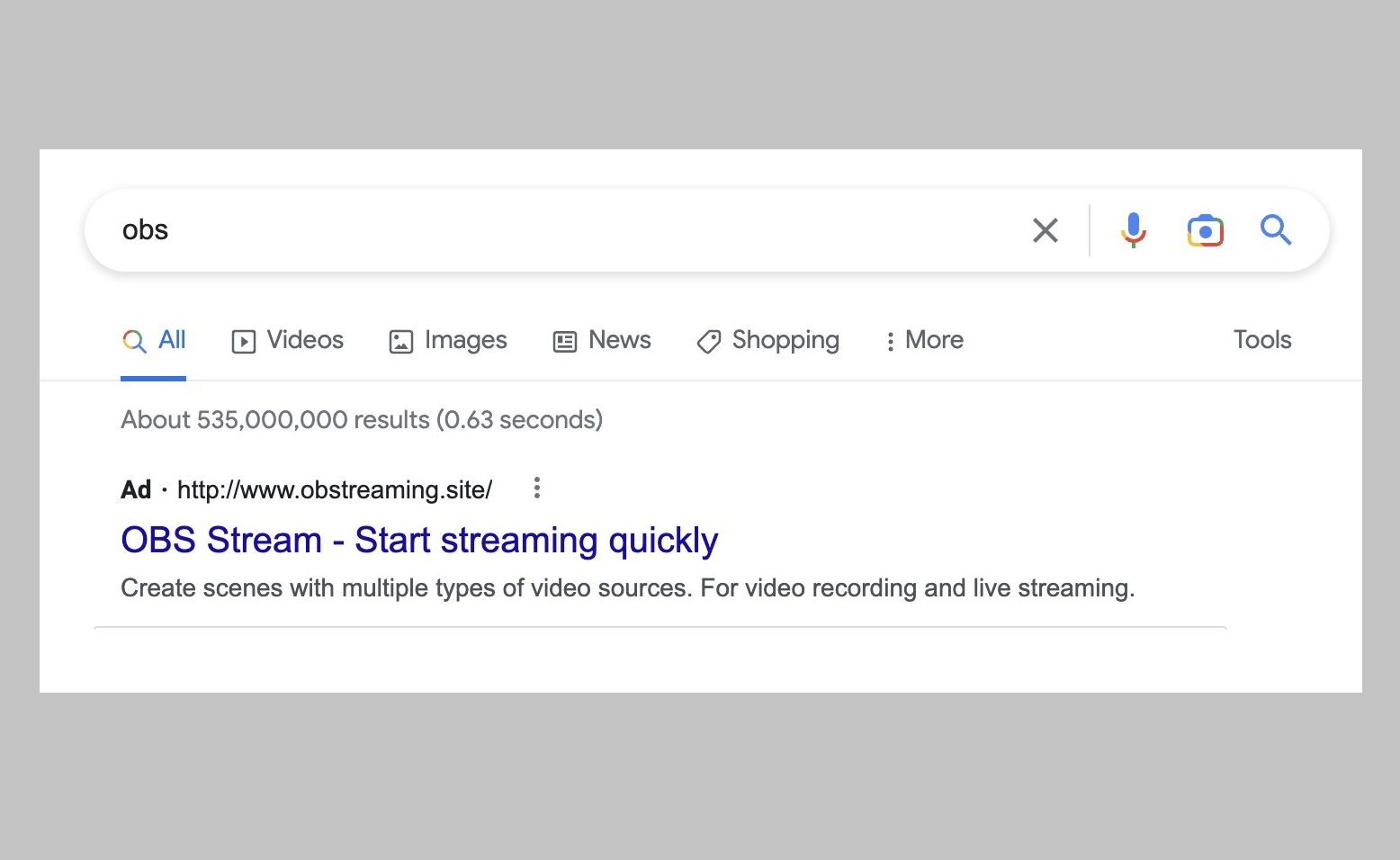Clear the search box with the X icon
This screenshot has height=860, width=1400.
pyautogui.click(x=1045, y=230)
